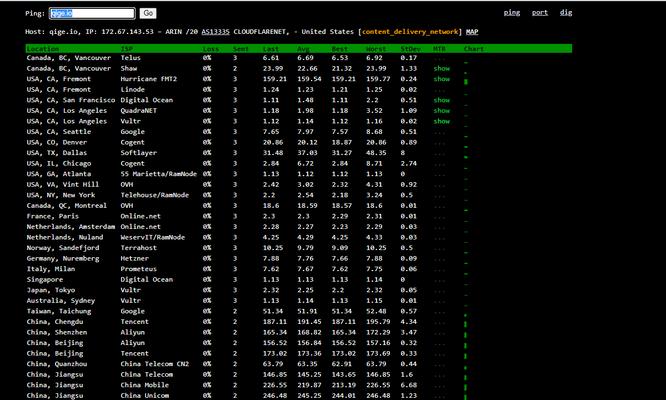
Task: Click the China, Chengdu location
Action: tap(54, 322)
